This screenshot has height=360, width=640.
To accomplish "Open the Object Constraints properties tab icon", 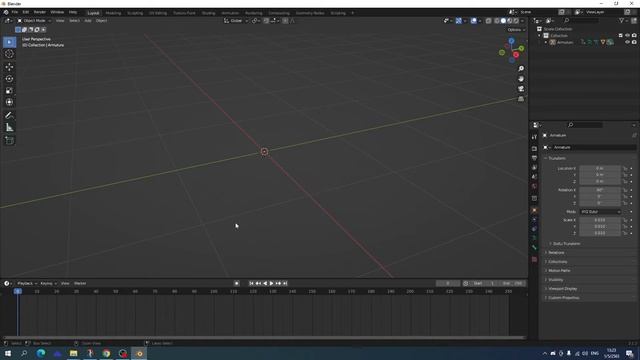I will coord(534,229).
